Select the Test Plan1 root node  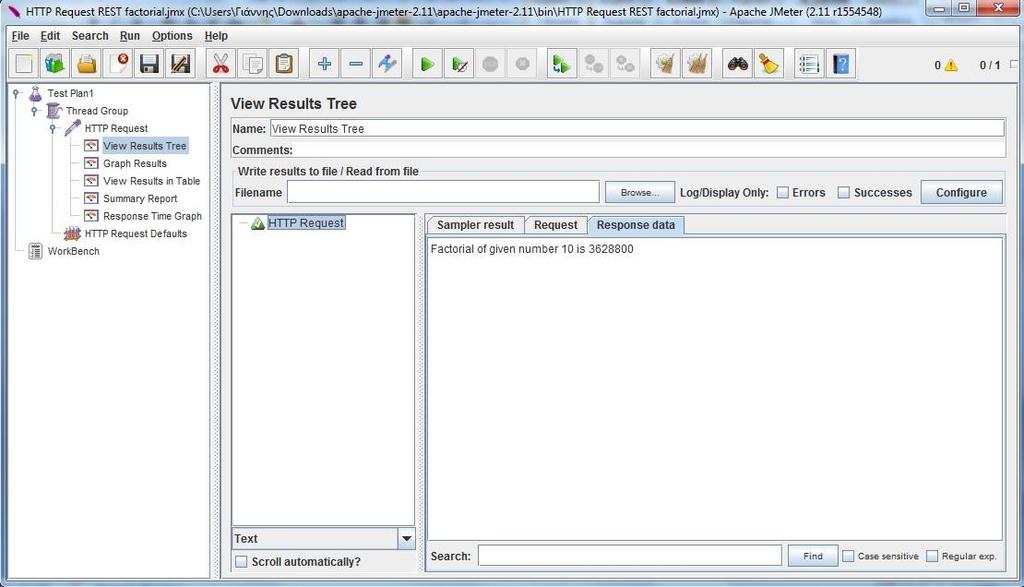click(70, 93)
